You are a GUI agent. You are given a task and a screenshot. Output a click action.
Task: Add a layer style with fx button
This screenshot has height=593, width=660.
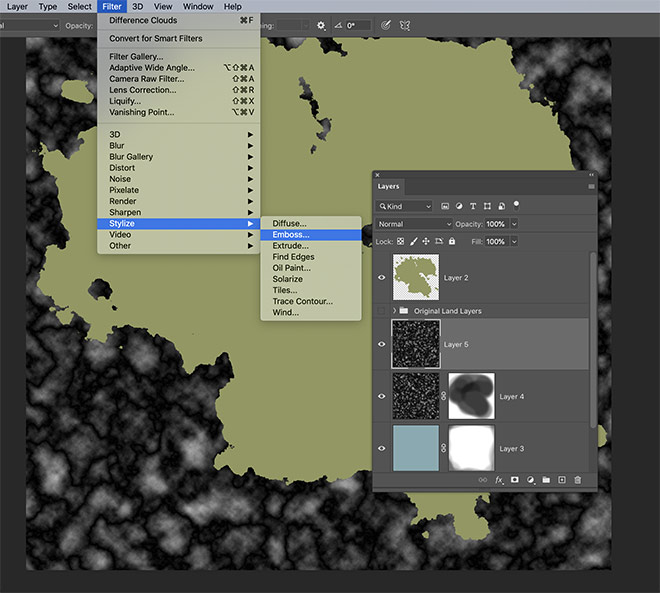[x=497, y=480]
